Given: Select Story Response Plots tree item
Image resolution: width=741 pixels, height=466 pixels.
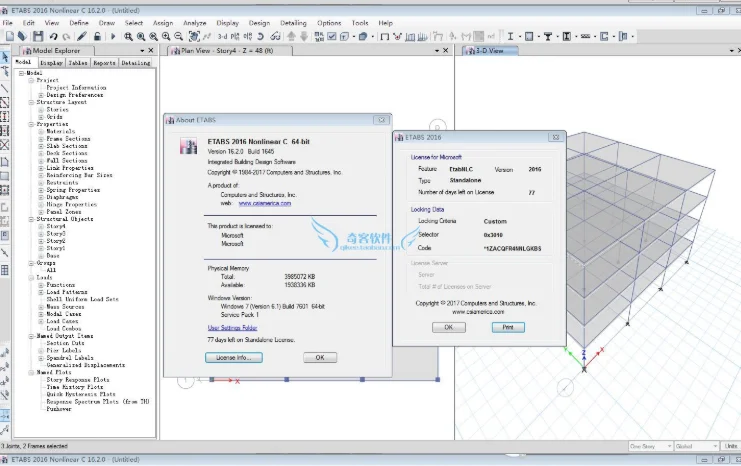Looking at the screenshot, I should point(78,380).
